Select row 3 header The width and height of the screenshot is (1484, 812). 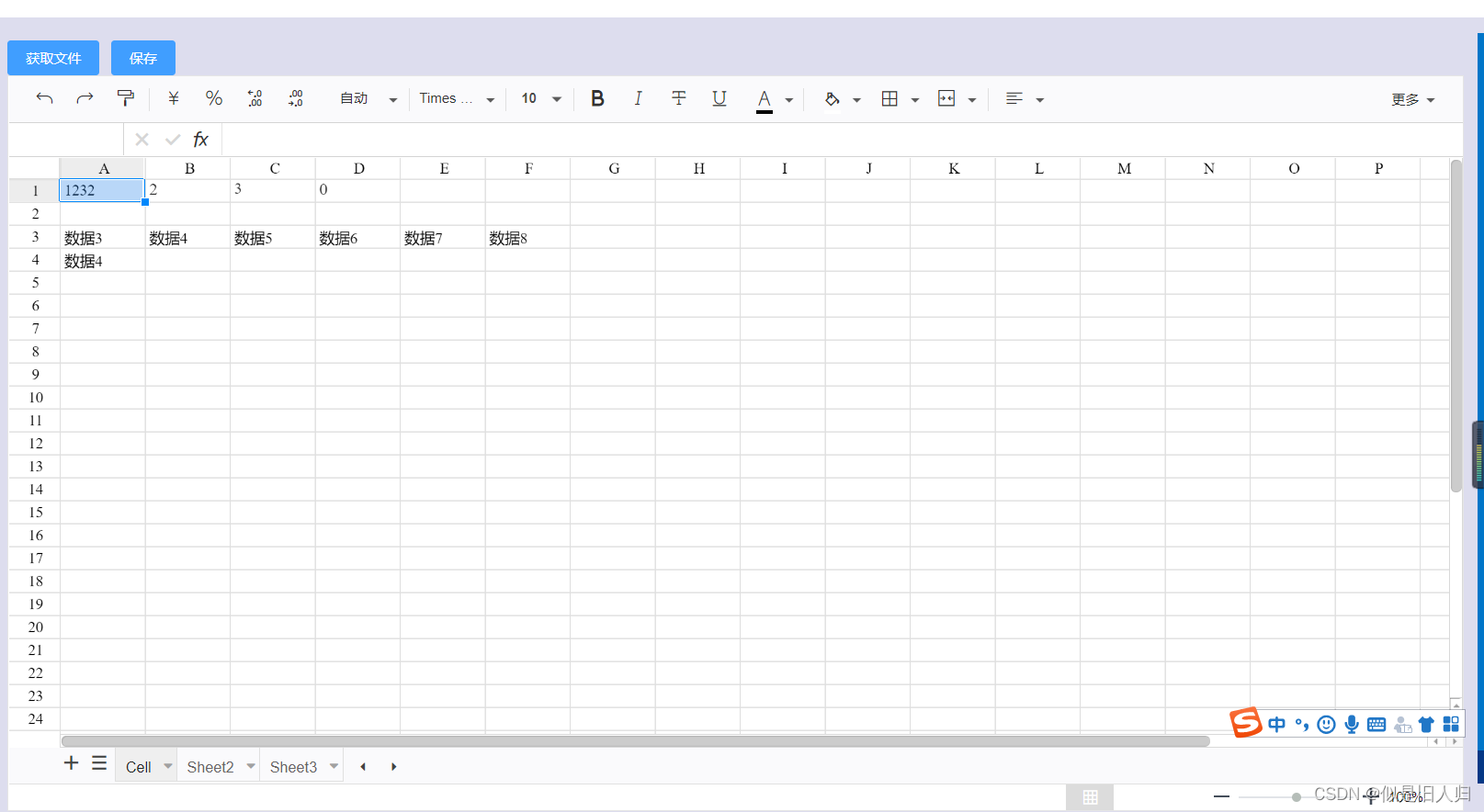35,237
